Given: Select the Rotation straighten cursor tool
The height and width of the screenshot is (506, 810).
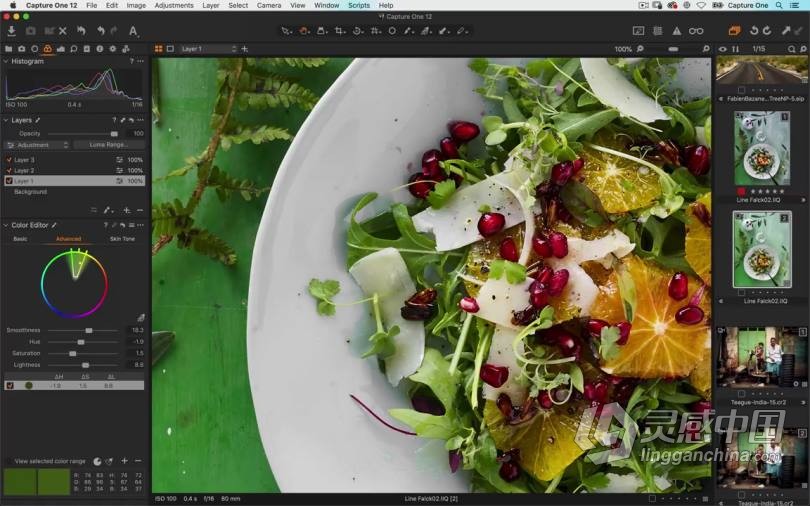Looking at the screenshot, I should (x=357, y=31).
